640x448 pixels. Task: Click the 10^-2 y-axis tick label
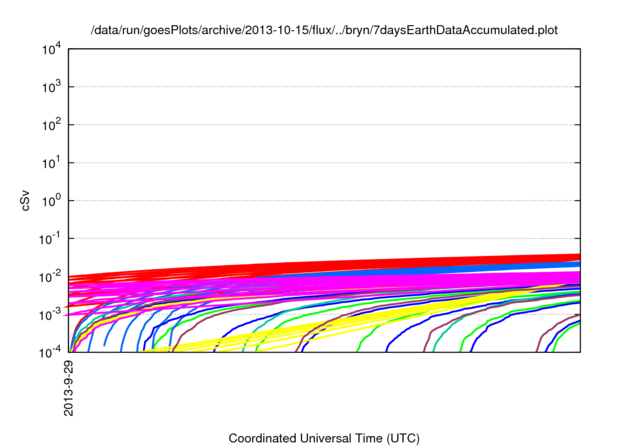click(51, 277)
